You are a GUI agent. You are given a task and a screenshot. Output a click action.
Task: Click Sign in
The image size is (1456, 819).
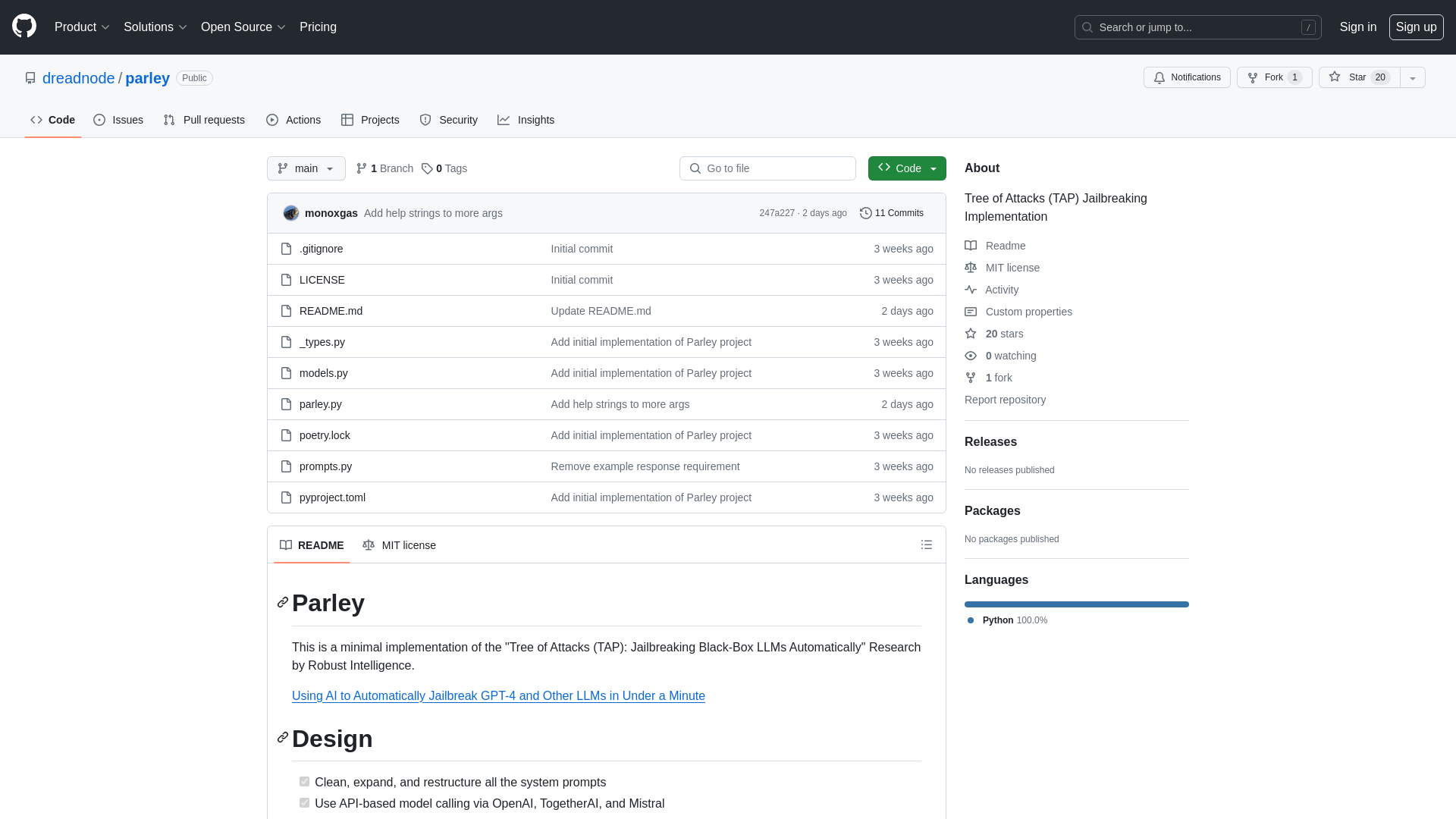pyautogui.click(x=1357, y=27)
